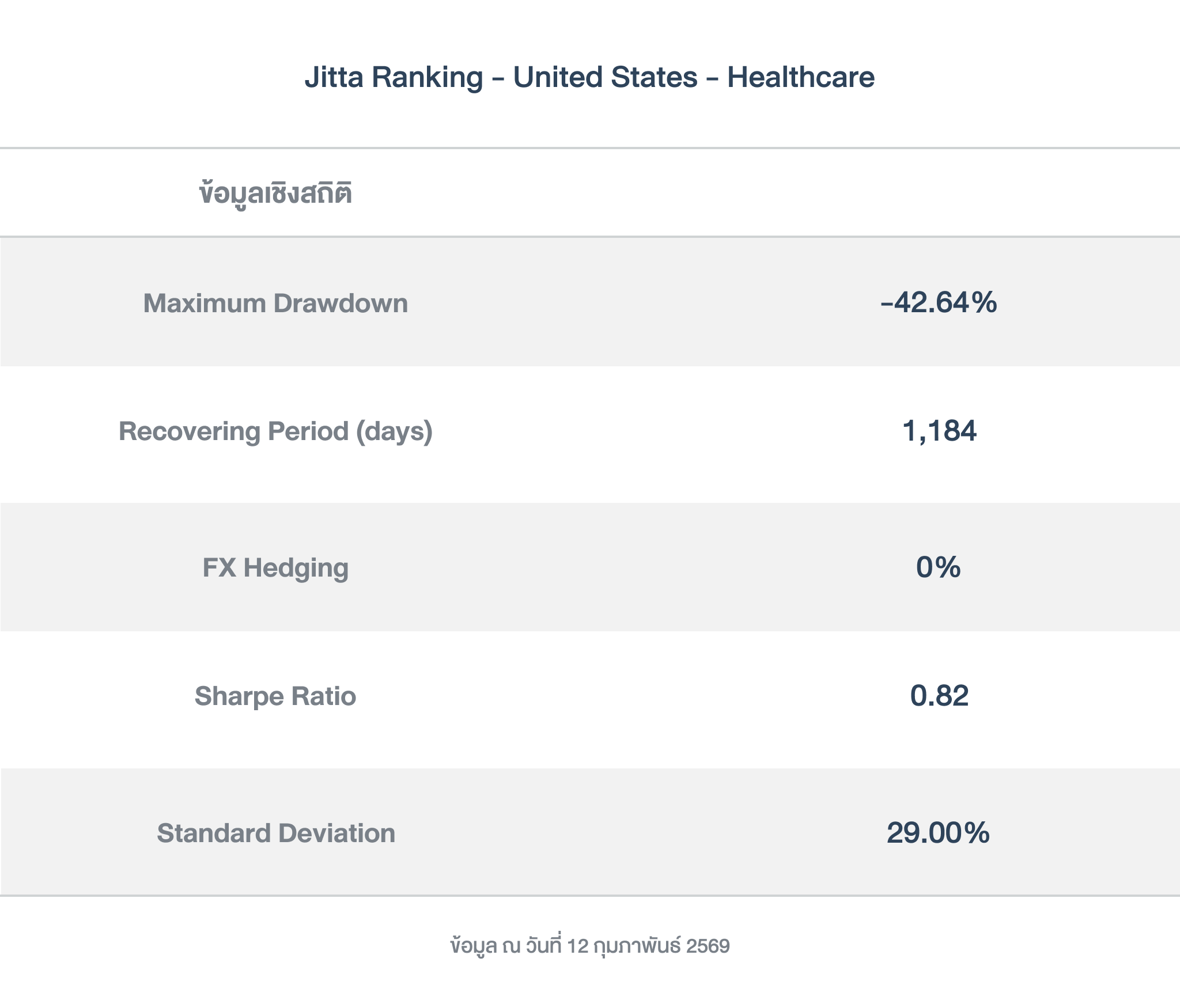Click the word "Healthcare" in the title
The width and height of the screenshot is (1180, 1008).
pyautogui.click(x=800, y=77)
